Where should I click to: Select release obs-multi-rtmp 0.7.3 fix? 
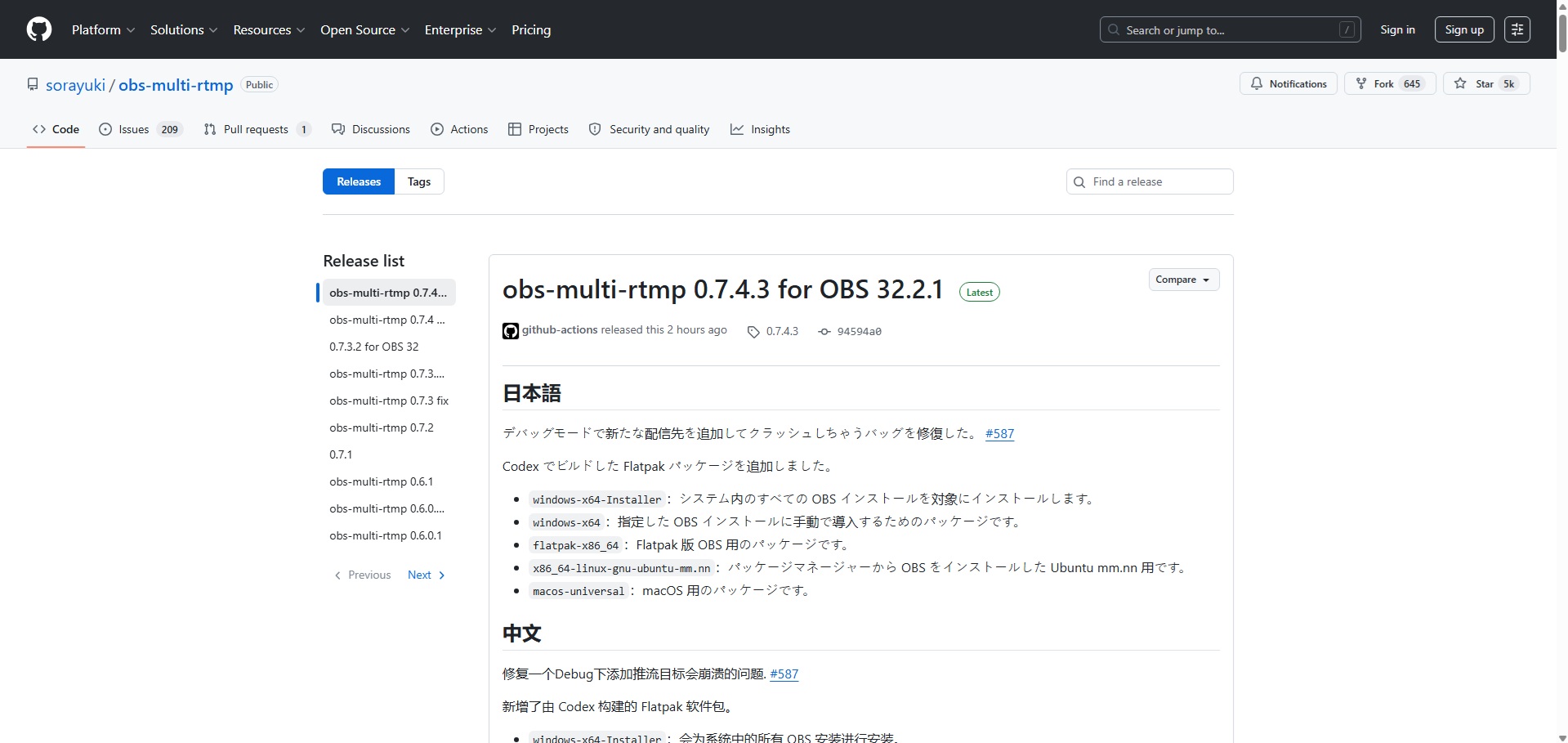tap(389, 401)
